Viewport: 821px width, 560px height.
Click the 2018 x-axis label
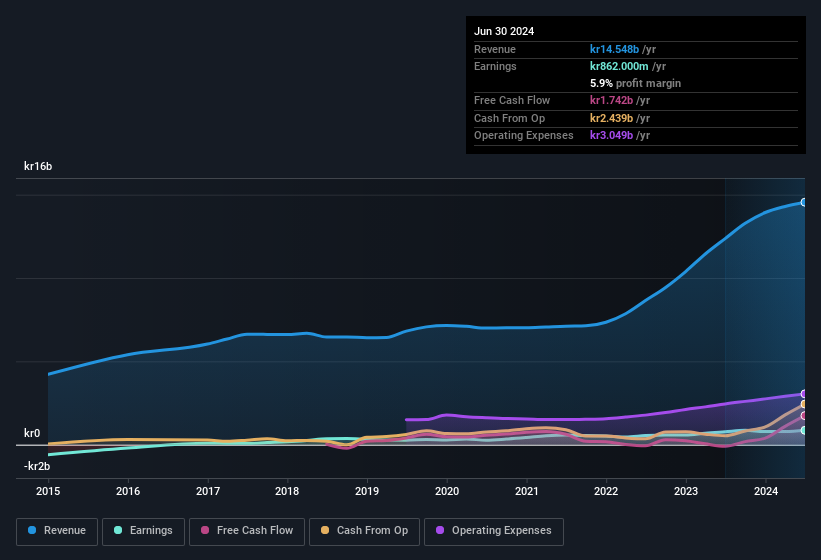(x=287, y=491)
